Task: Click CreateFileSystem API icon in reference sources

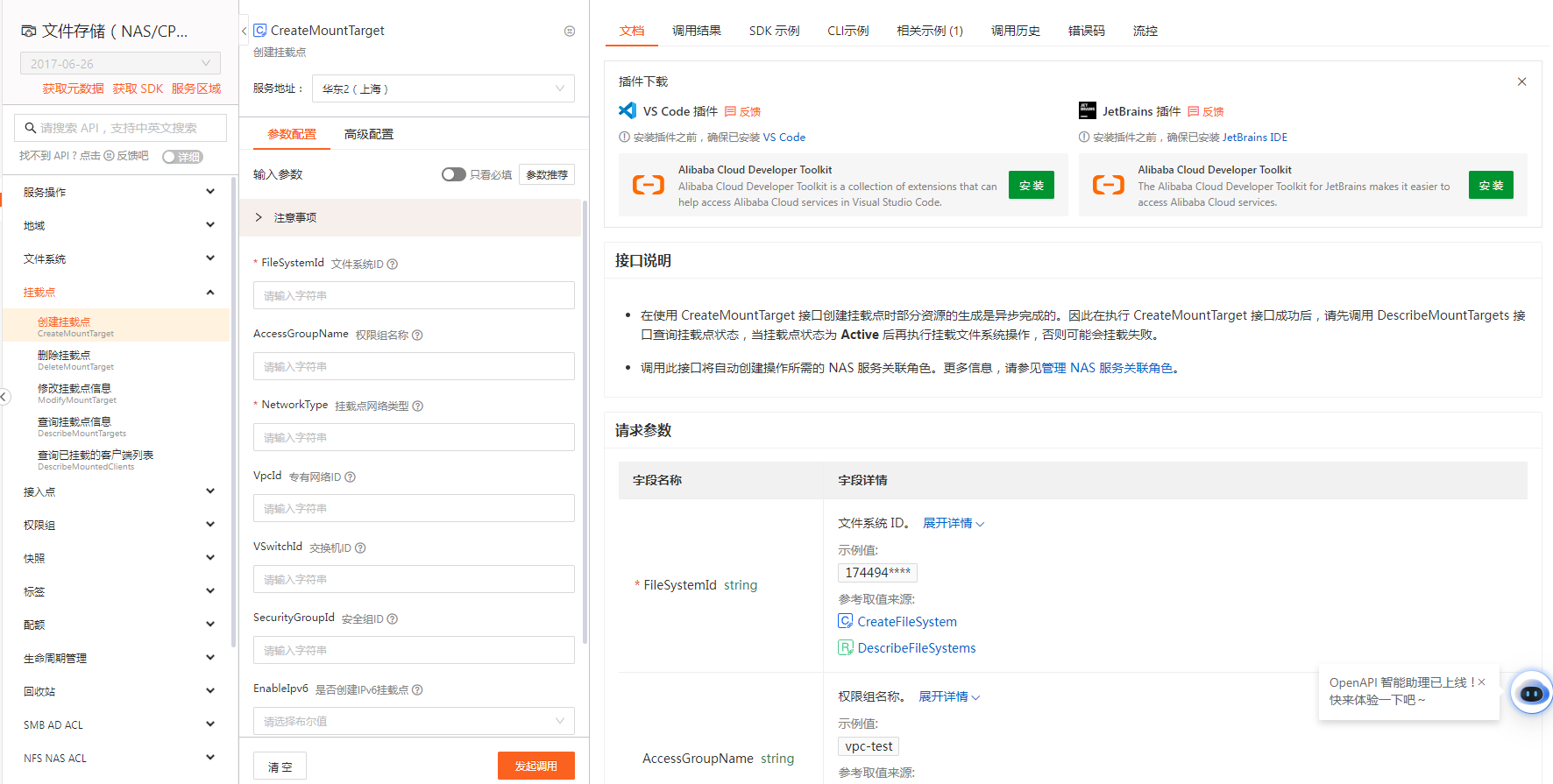Action: (846, 621)
